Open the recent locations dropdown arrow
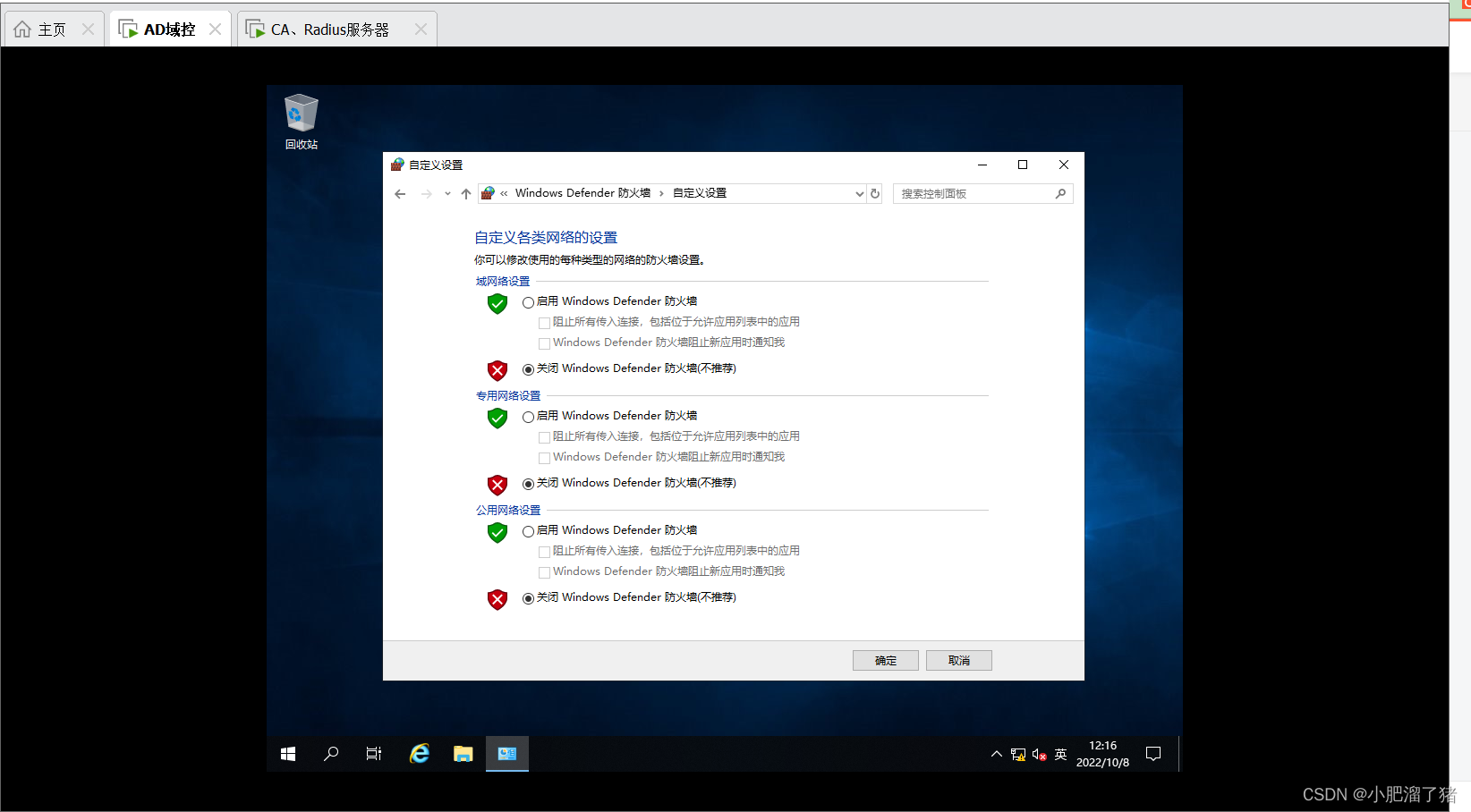The height and width of the screenshot is (812, 1471). [x=447, y=194]
